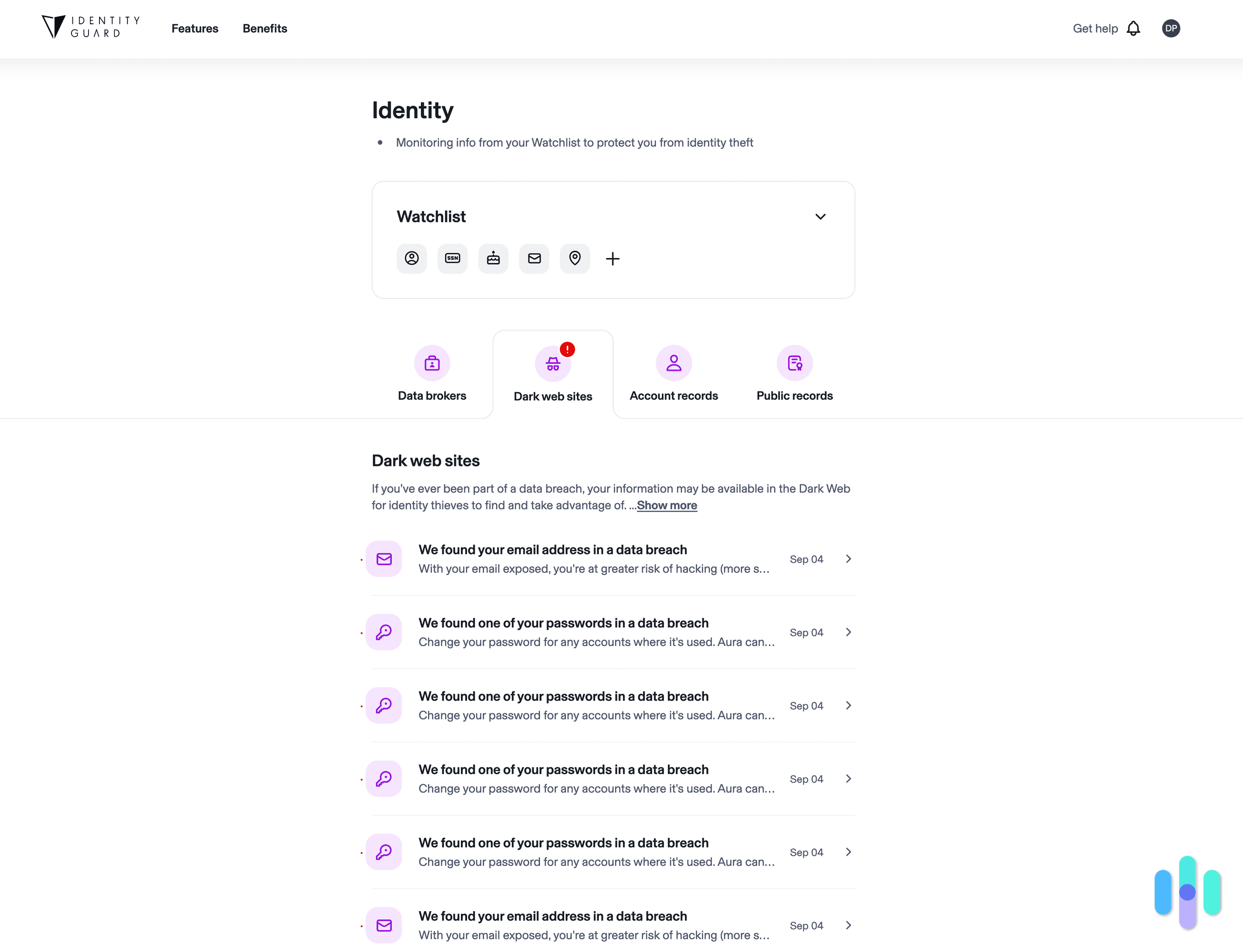Image resolution: width=1243 pixels, height=952 pixels.
Task: Click the email watchlist icon
Action: pyautogui.click(x=534, y=258)
